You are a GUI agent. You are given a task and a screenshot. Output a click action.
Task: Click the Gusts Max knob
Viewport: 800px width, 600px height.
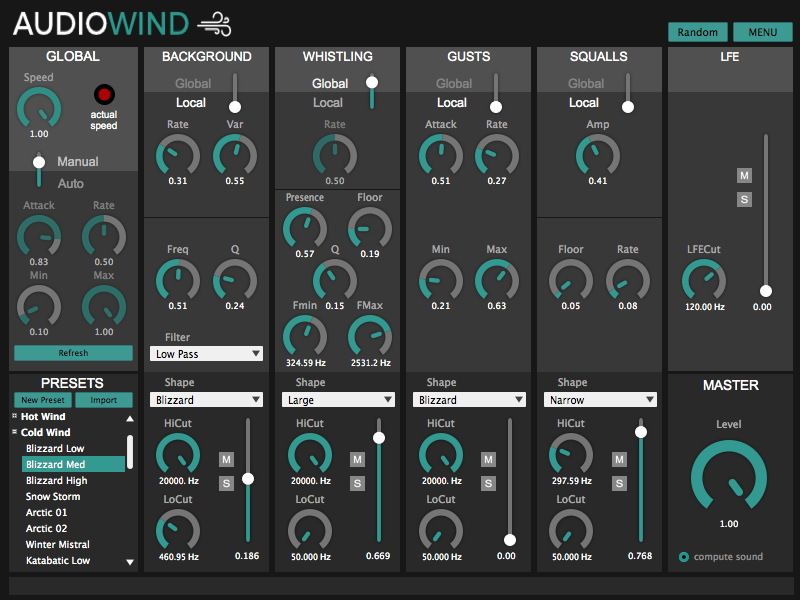click(496, 281)
